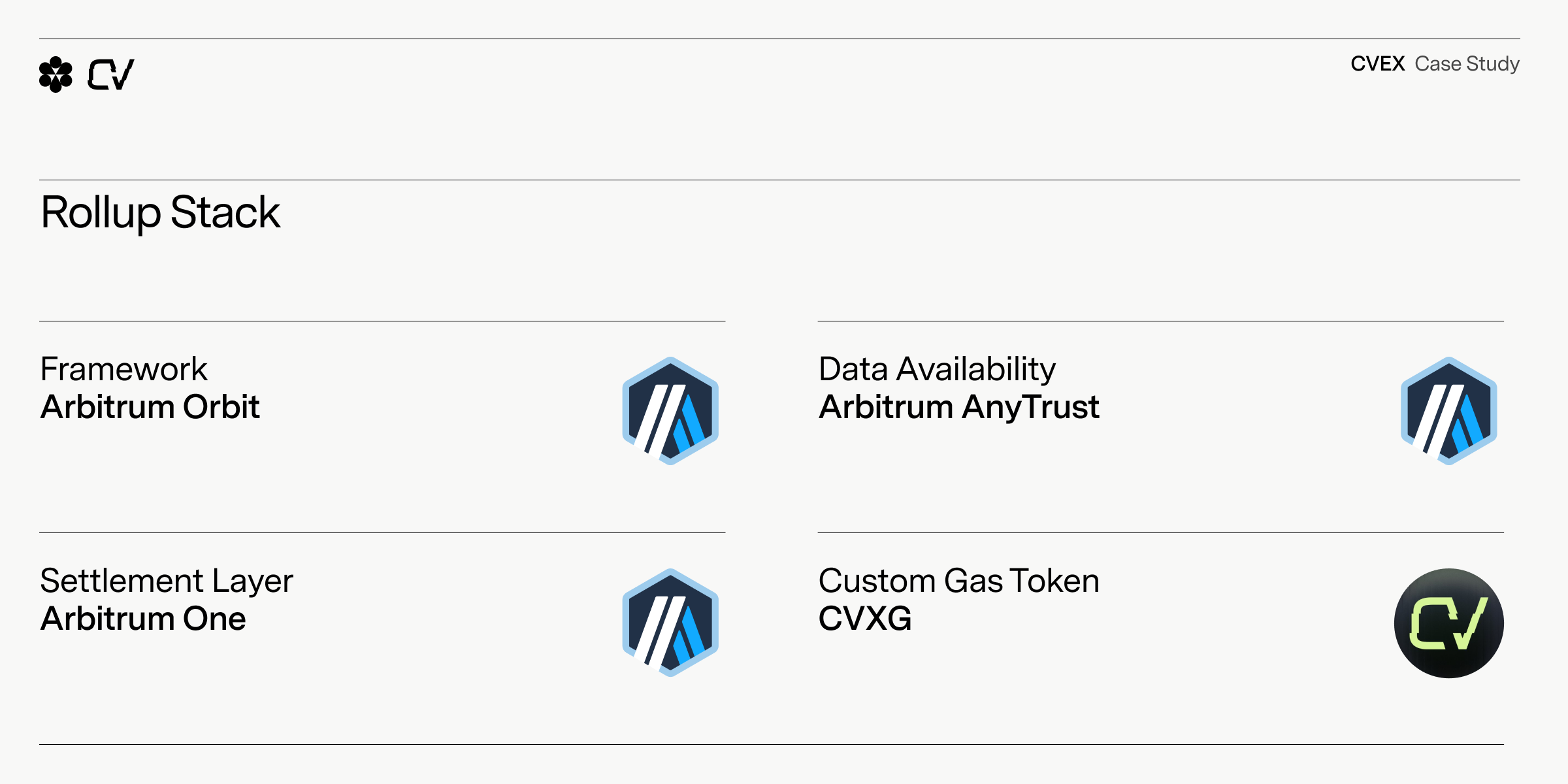The height and width of the screenshot is (784, 1568).
Task: Select the Arbitrum AnyTrust text
Action: coord(959,408)
